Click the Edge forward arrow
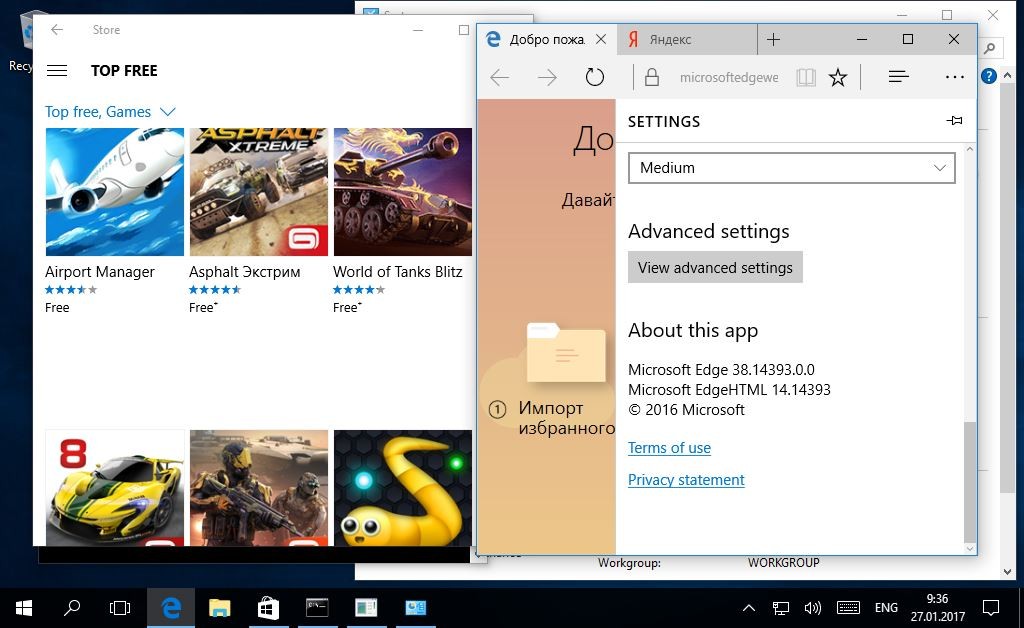This screenshot has height=628, width=1024. click(x=547, y=78)
